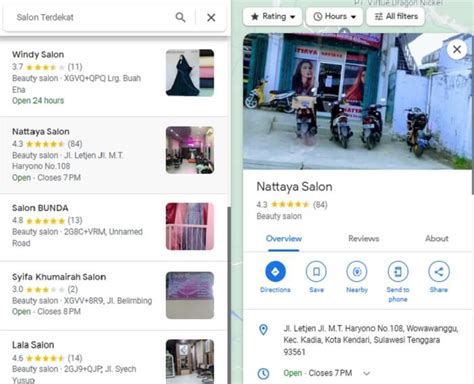This screenshot has width=474, height=384.
Task: Switch to the Overview tab
Action: point(284,239)
